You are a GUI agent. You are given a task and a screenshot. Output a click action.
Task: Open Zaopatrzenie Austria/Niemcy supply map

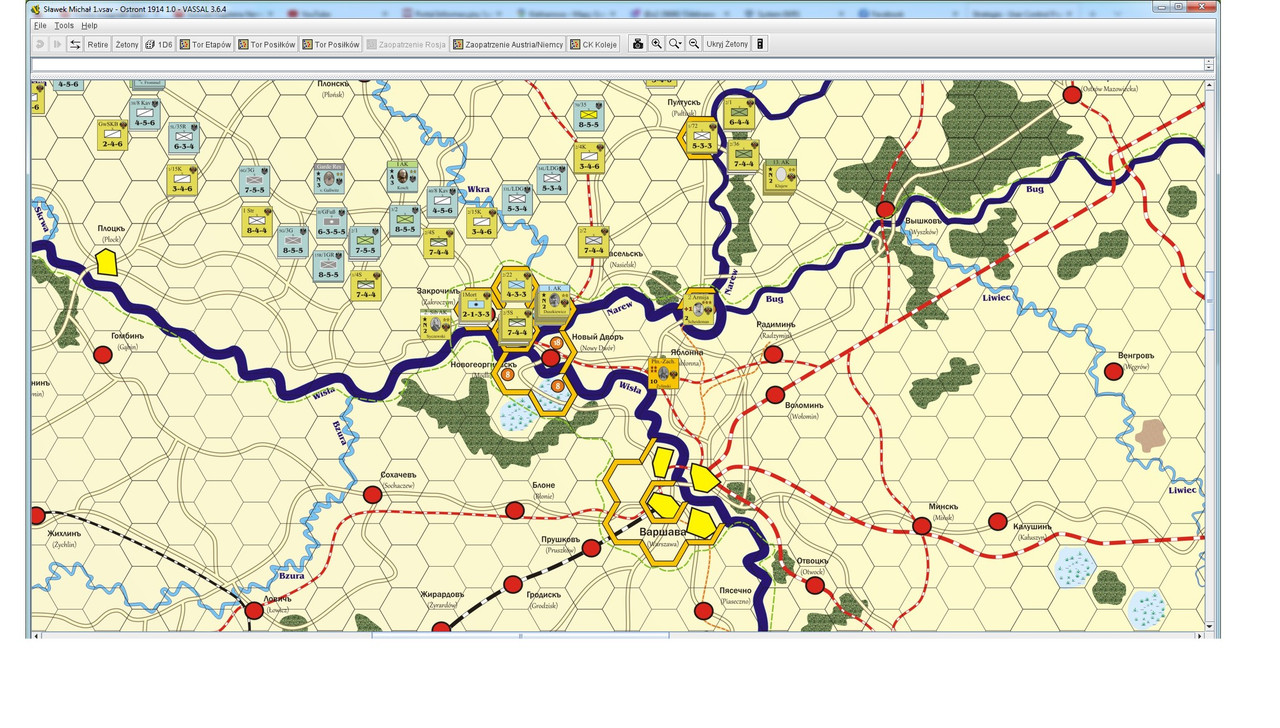coord(508,44)
